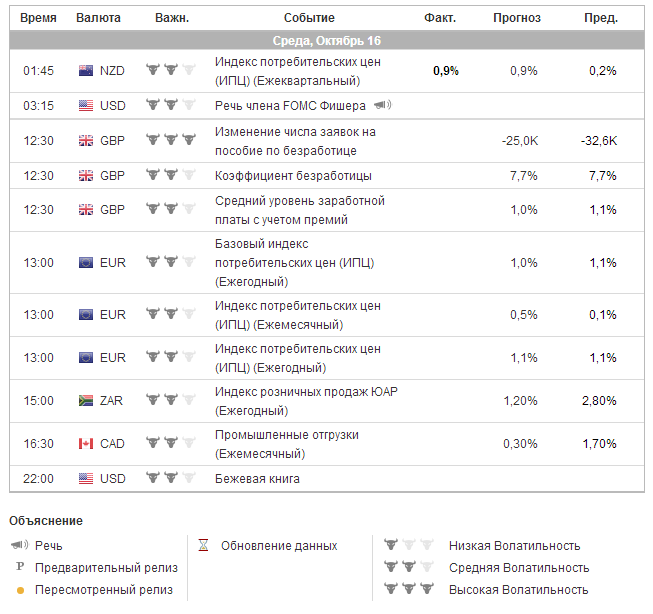Screen dimensions: 653x614
Task: Click the low volatility legend bull icon
Action: (410, 546)
